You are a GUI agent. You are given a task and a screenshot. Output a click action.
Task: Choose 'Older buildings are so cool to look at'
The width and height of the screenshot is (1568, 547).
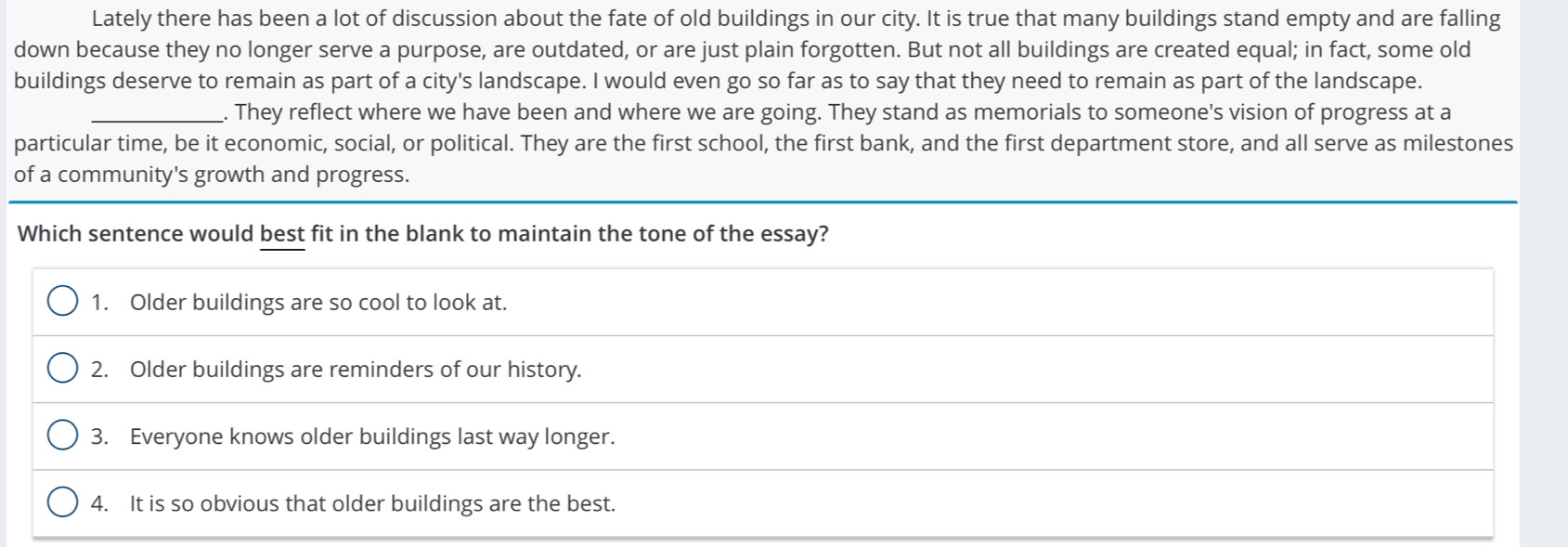click(318, 303)
